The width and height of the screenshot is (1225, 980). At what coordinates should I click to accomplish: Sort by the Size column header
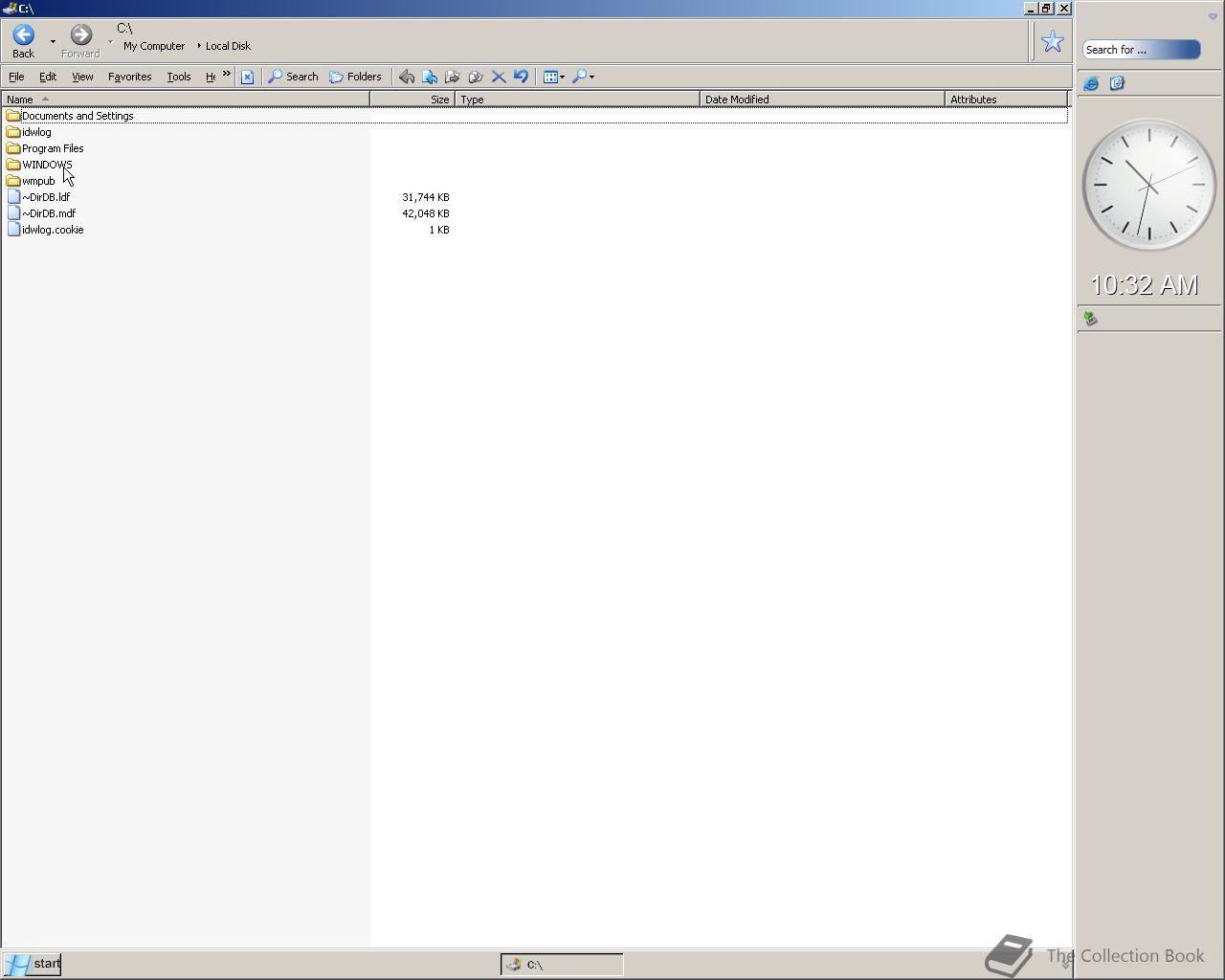(412, 99)
